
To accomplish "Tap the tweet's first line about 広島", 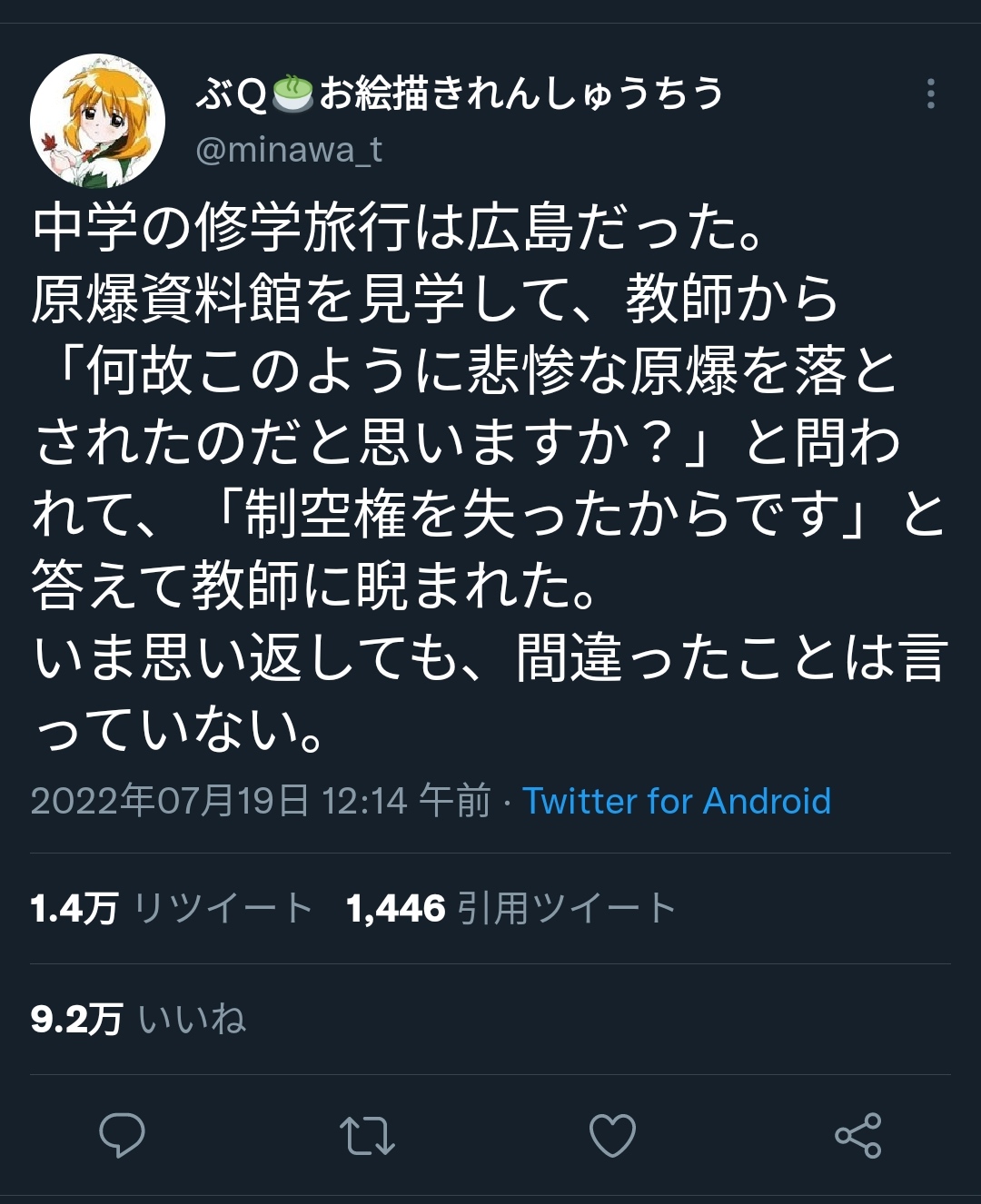I will coord(397,227).
